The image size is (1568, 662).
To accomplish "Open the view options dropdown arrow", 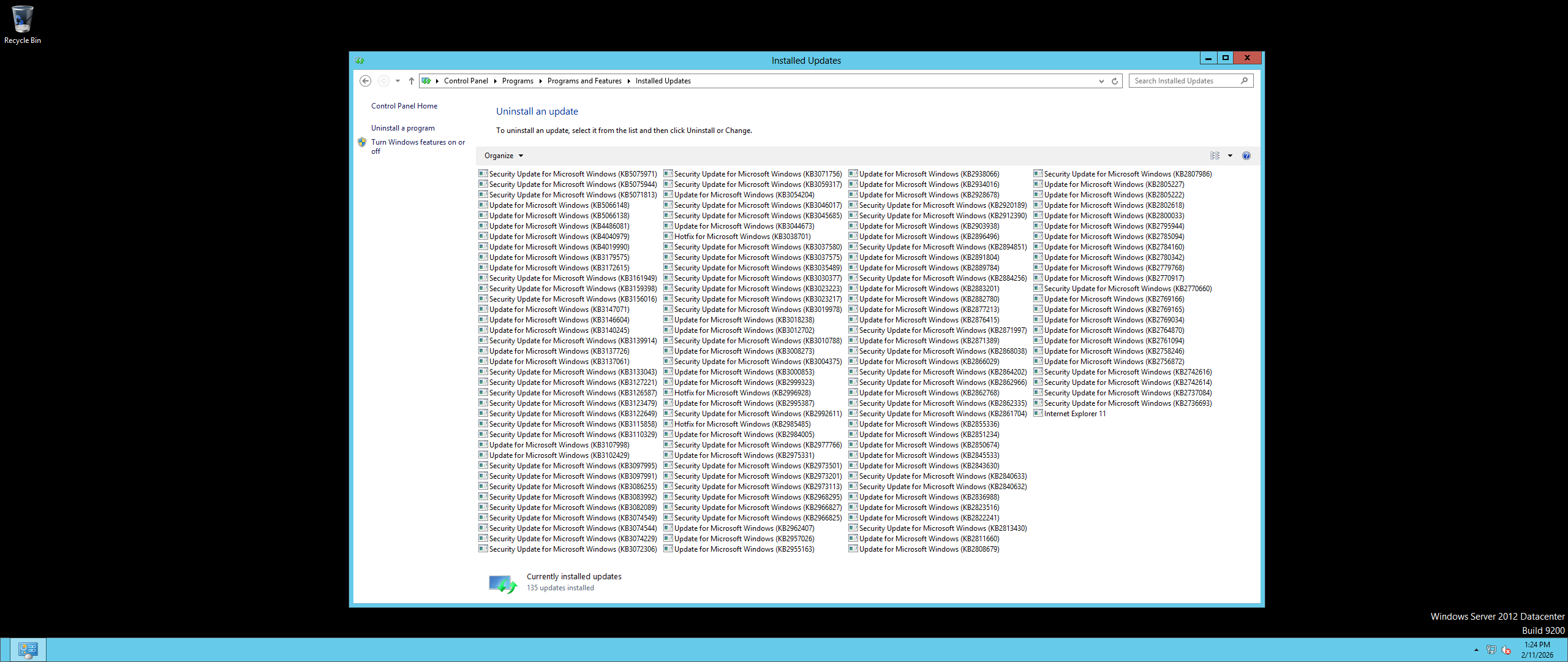I will coord(1230,156).
